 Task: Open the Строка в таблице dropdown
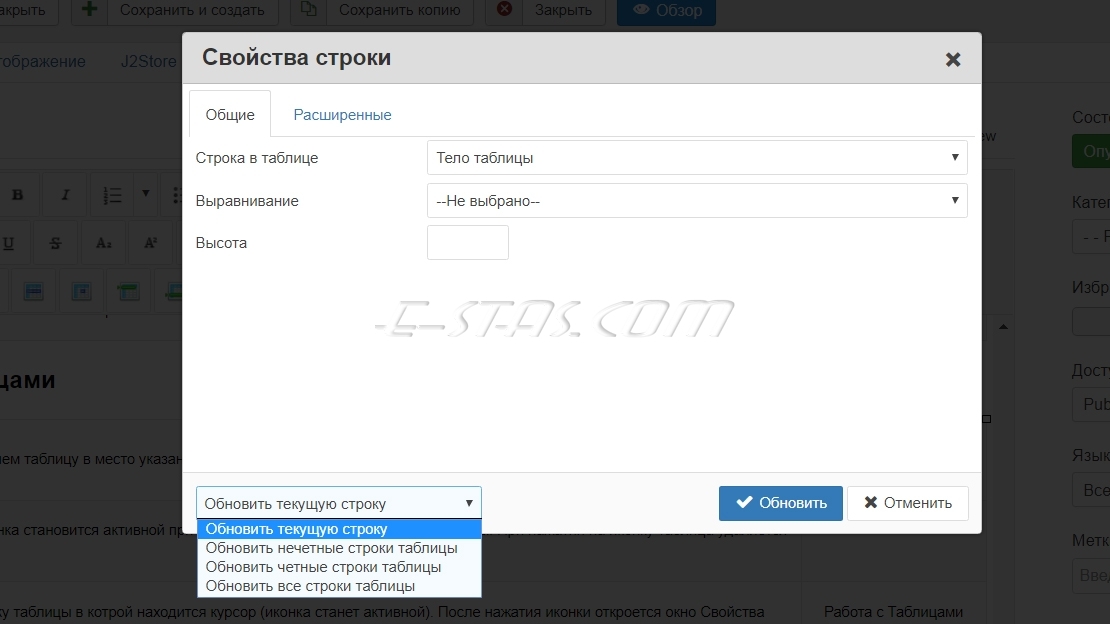pyautogui.click(x=697, y=157)
